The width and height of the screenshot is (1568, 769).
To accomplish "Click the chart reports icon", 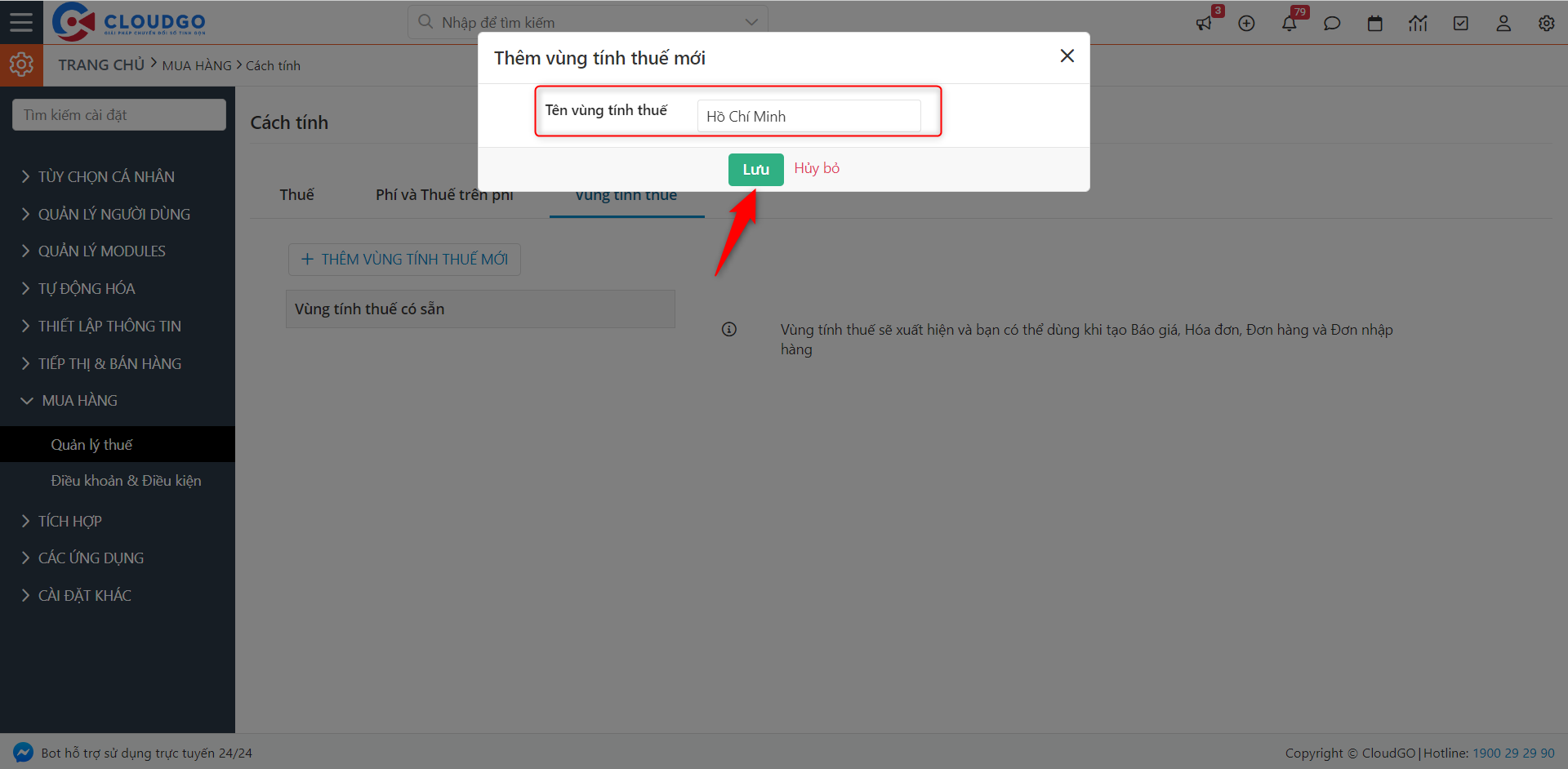I will [1418, 24].
